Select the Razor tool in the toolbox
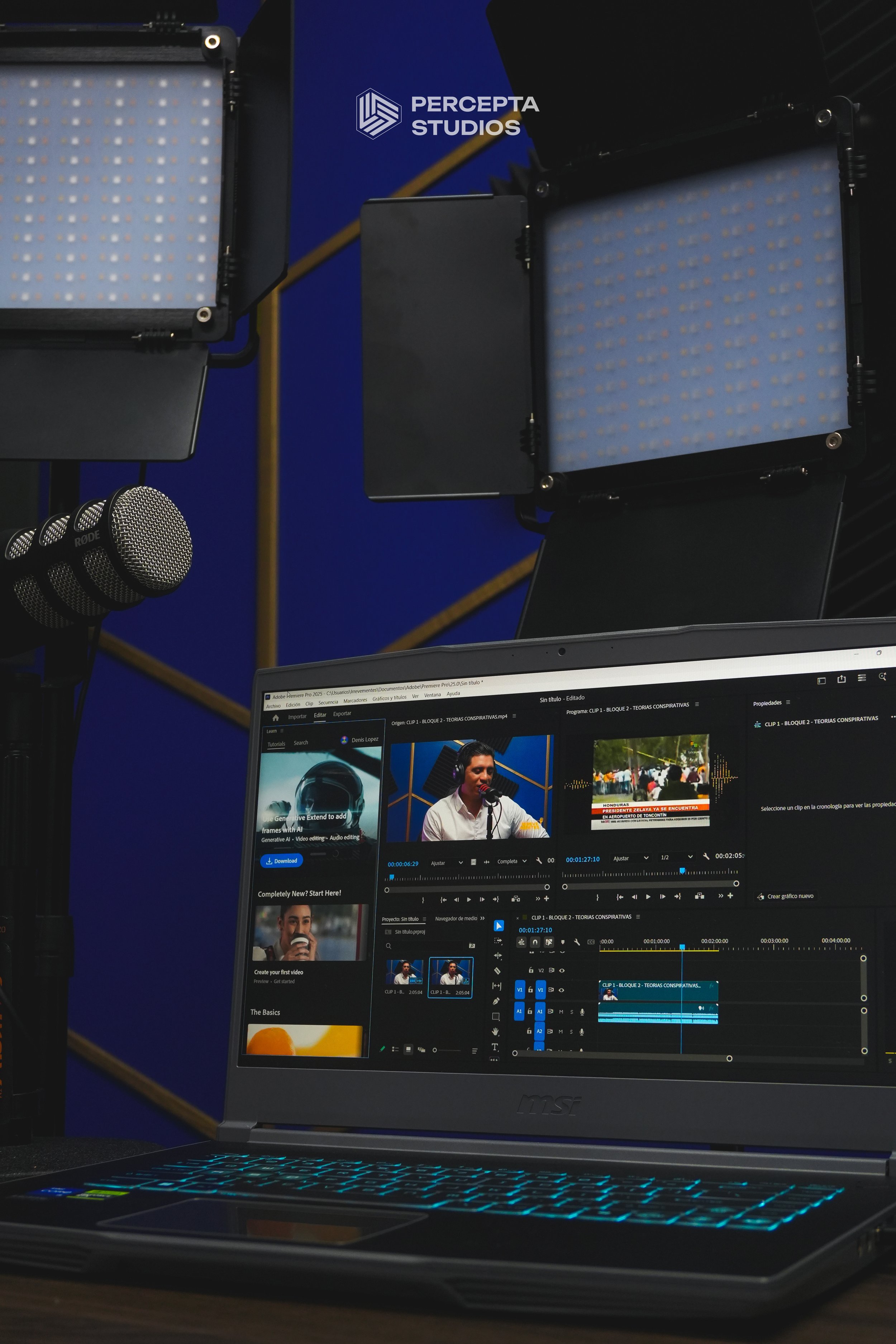896x1344 pixels. 497,971
